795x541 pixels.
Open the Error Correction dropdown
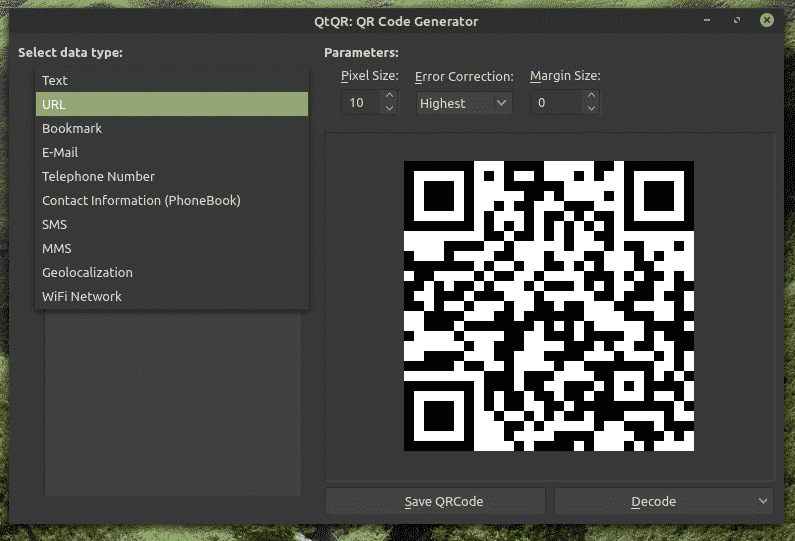click(464, 103)
